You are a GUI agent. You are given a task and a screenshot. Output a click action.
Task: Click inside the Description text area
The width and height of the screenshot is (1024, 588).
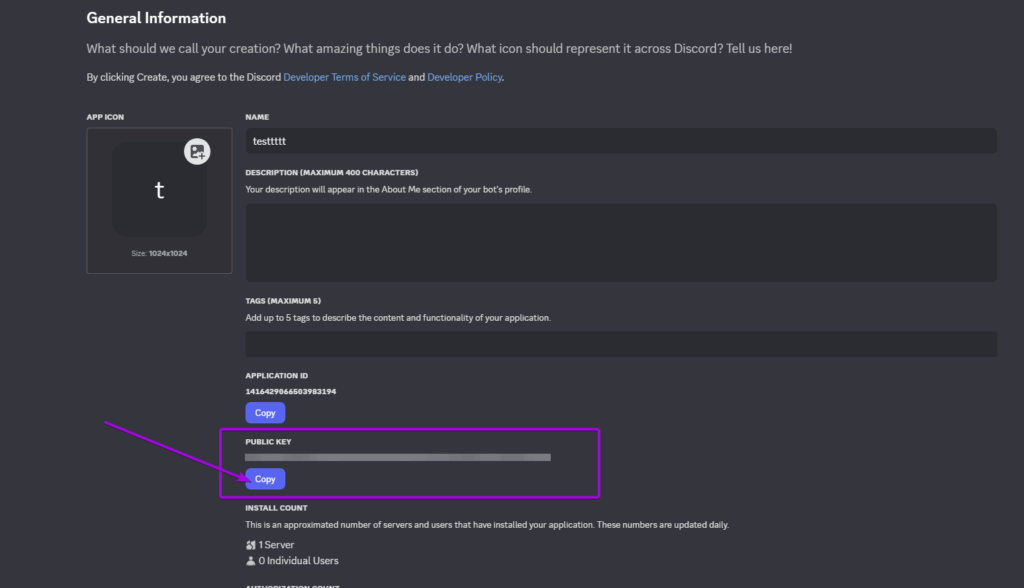coord(620,240)
